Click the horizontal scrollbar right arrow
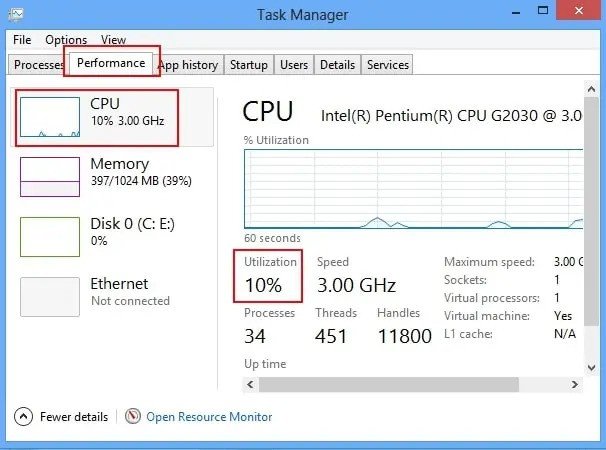This screenshot has width=606, height=450. point(577,384)
